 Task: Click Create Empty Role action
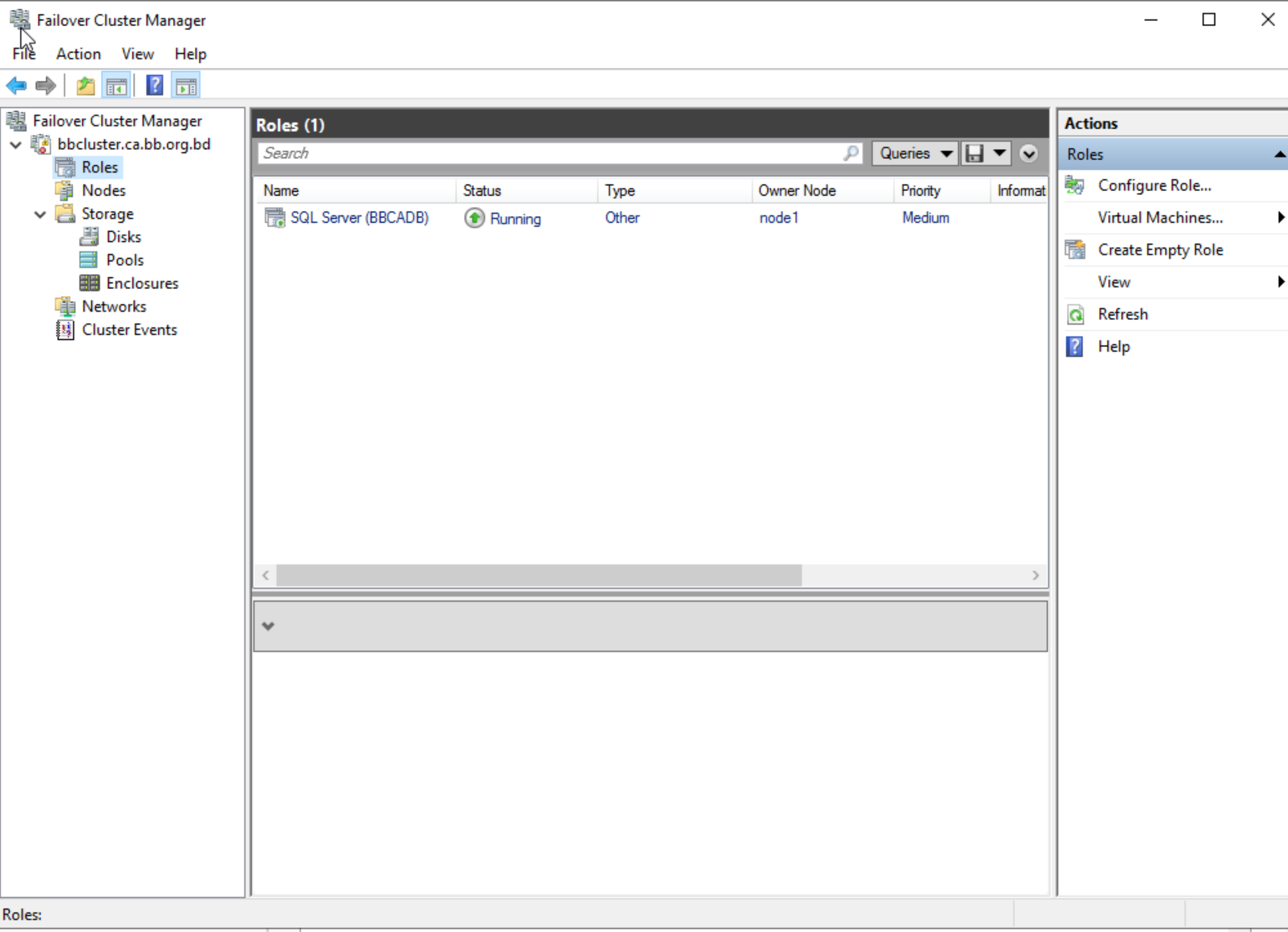[1160, 249]
